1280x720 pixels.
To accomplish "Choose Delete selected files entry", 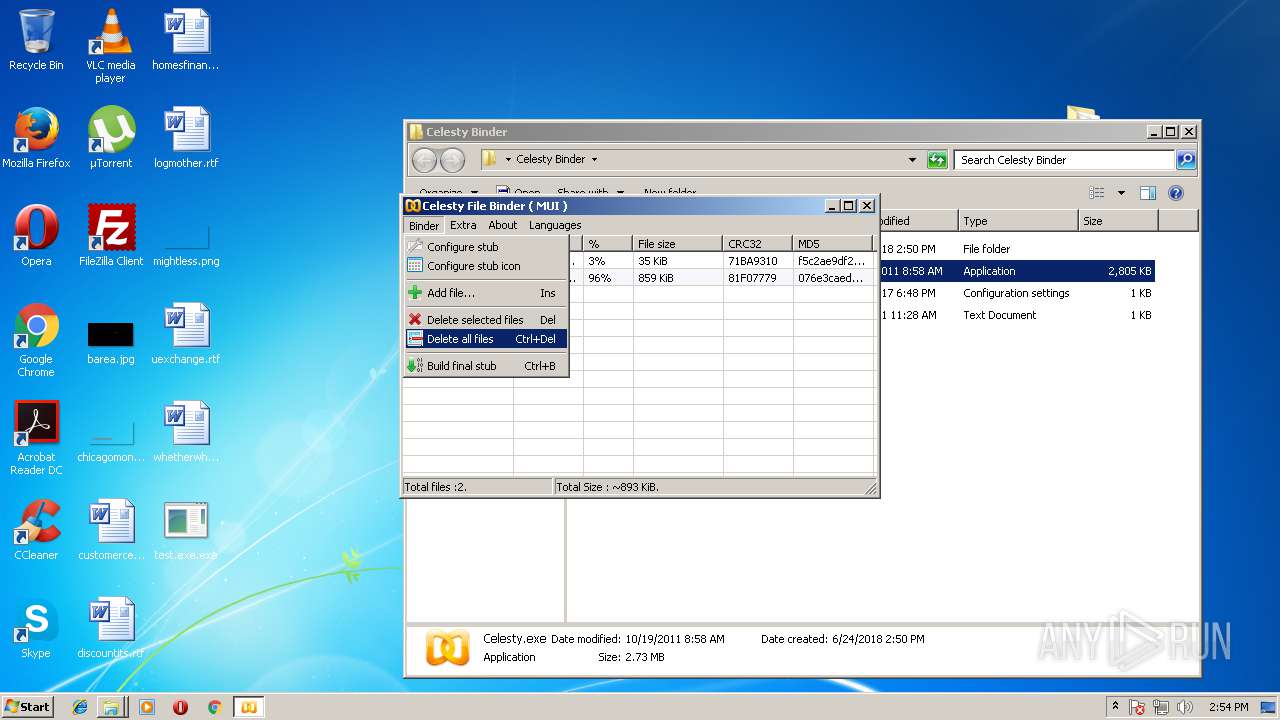I will (486, 320).
